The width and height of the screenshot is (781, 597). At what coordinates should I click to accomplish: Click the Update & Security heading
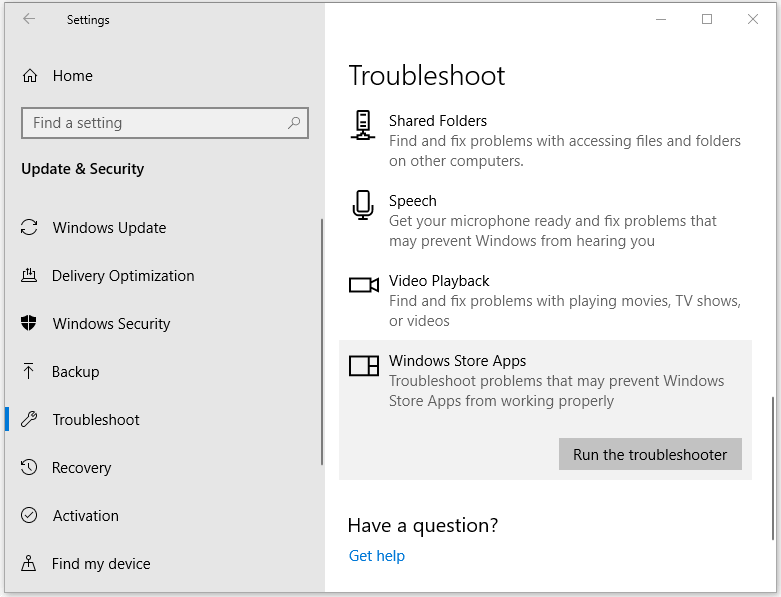tap(83, 169)
